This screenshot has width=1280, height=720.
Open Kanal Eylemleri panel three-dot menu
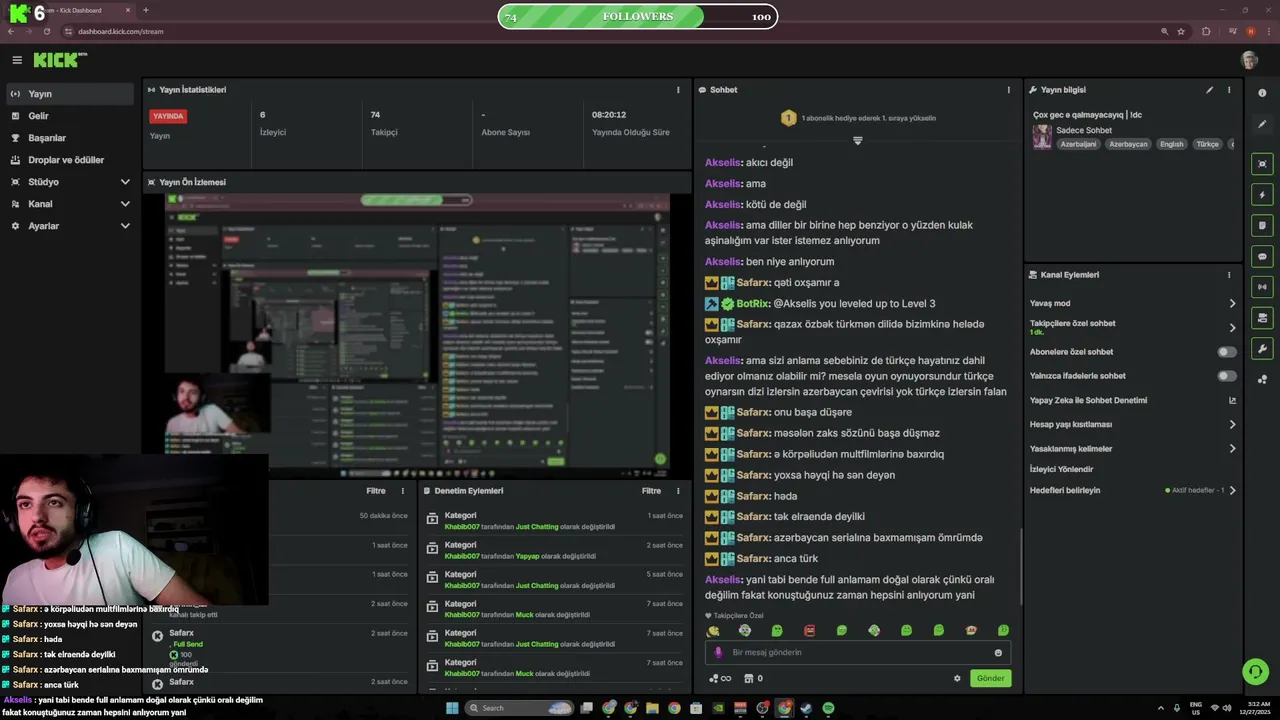click(x=1229, y=275)
